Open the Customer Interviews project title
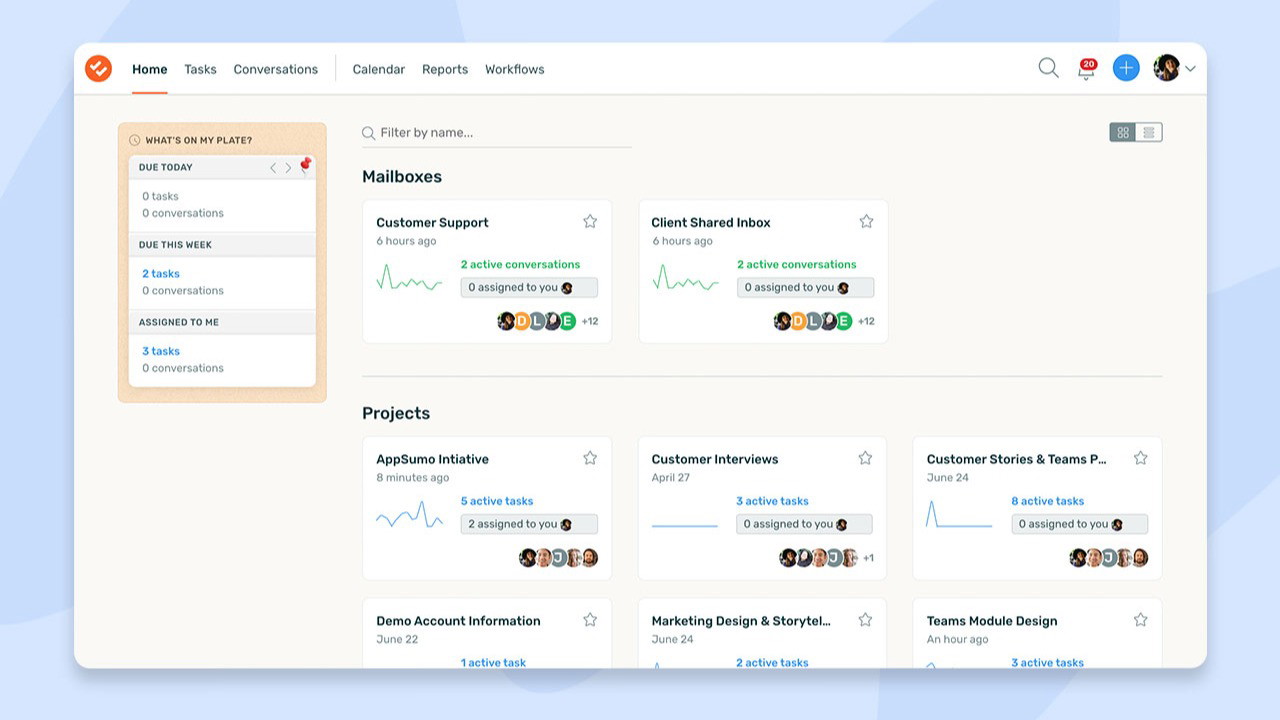 [x=715, y=459]
